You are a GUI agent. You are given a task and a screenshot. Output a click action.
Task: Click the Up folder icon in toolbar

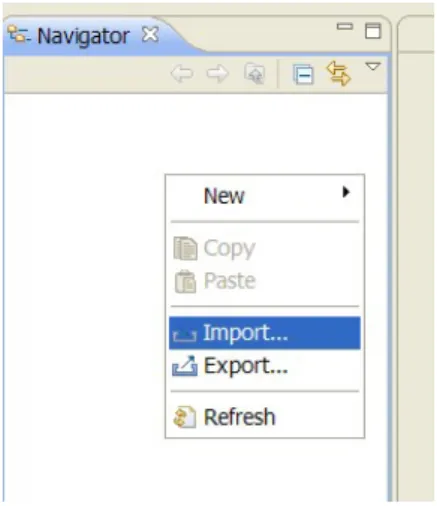pyautogui.click(x=254, y=73)
